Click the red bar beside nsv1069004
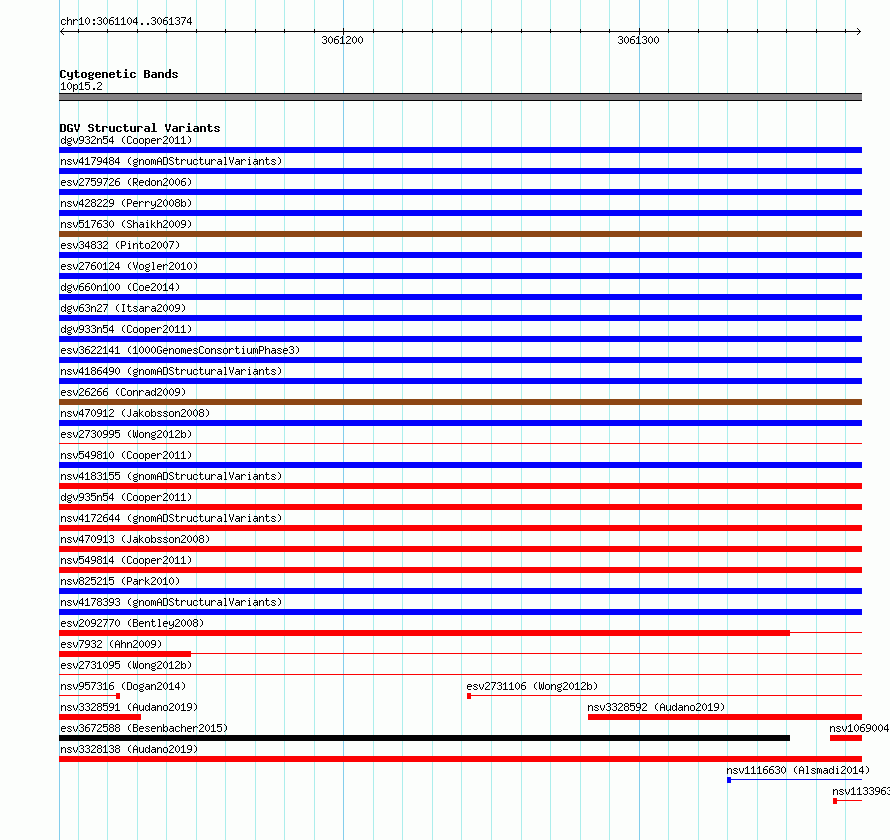Viewport: 890px width, 840px height. coord(846,738)
